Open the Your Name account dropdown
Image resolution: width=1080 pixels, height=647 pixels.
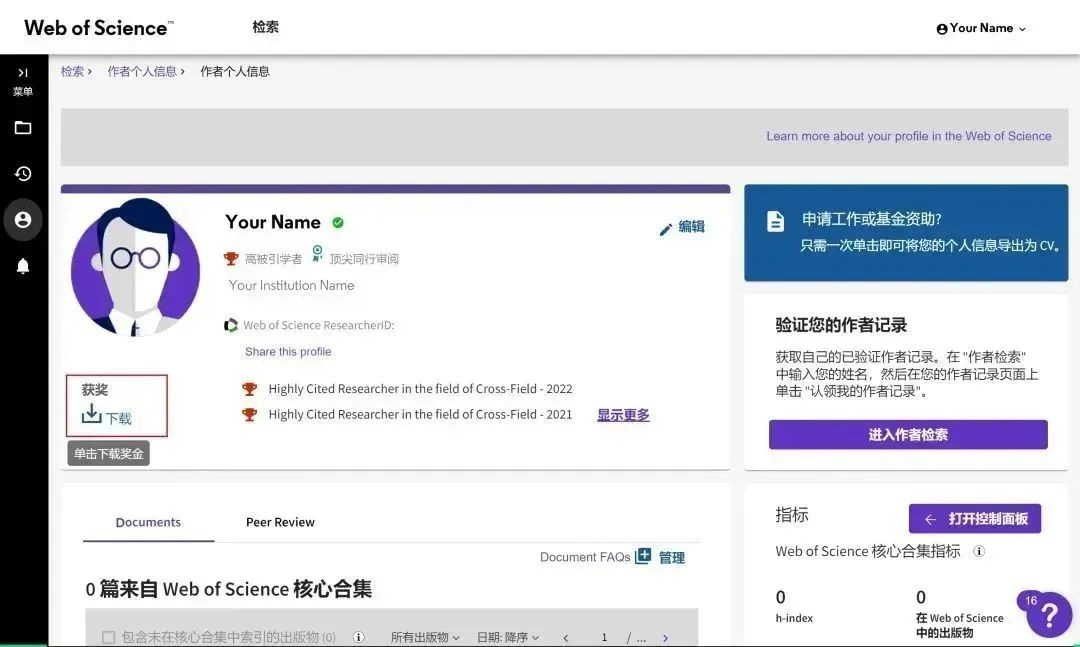(981, 28)
